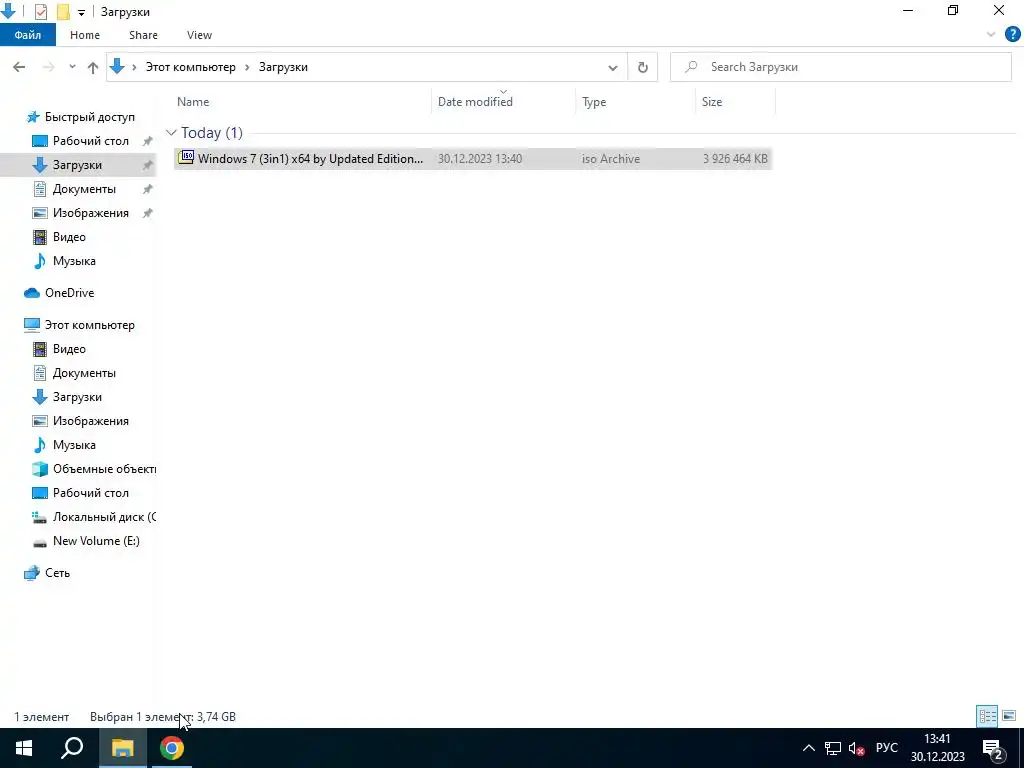Image resolution: width=1024 pixels, height=768 pixels.
Task: Click the New folder quick access icon
Action: (63, 12)
